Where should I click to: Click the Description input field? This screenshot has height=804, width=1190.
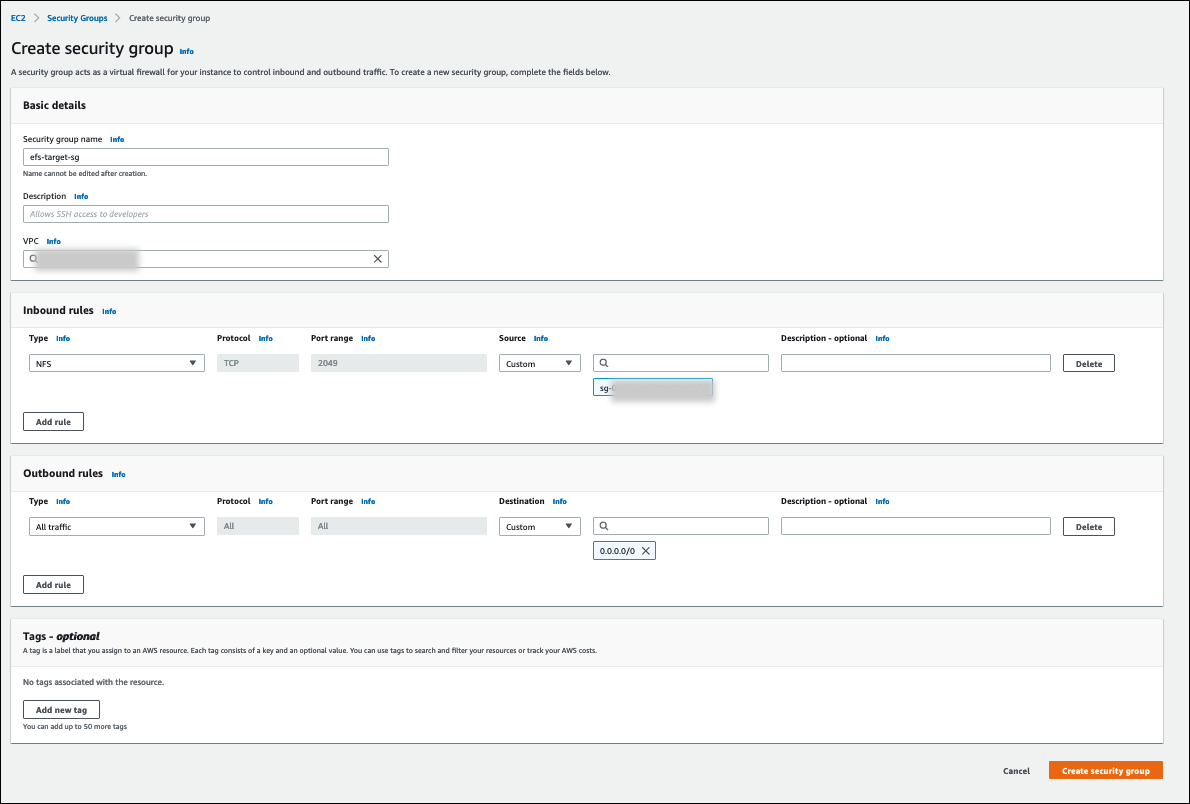coord(205,214)
